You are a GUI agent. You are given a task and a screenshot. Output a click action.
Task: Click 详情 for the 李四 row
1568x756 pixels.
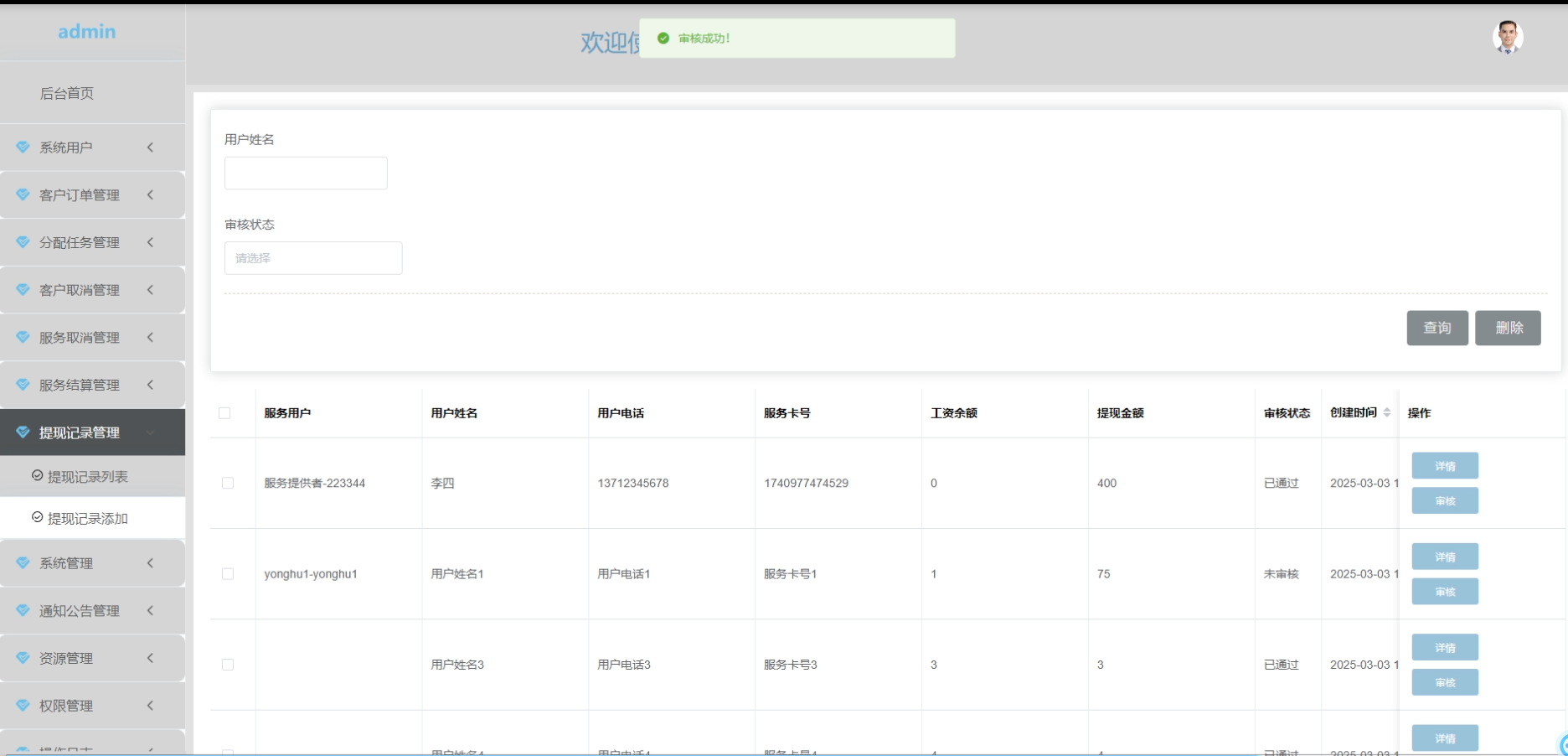coord(1445,466)
